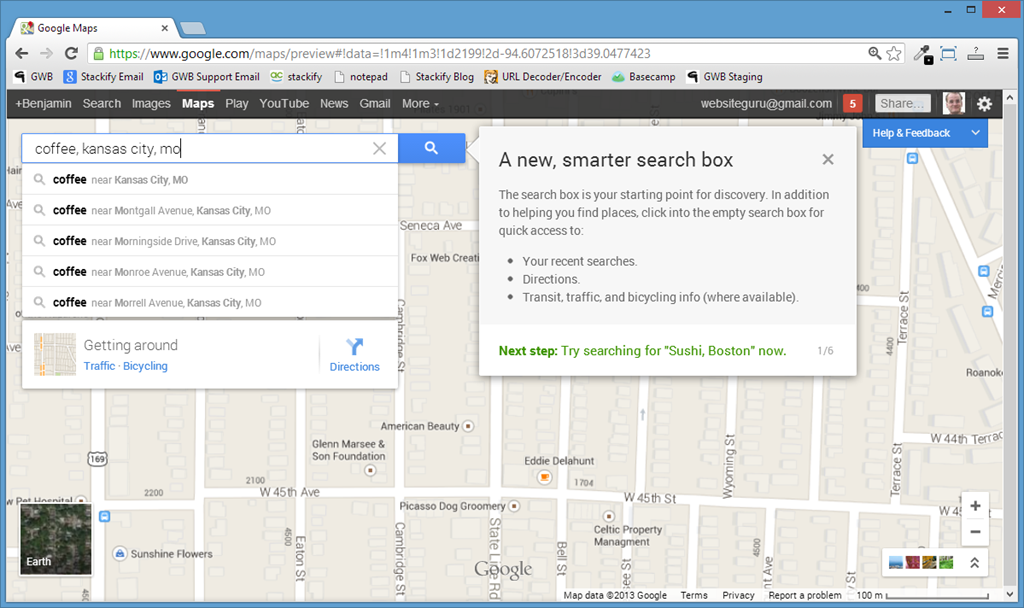
Task: Open a new browser tab
Action: coord(193,28)
